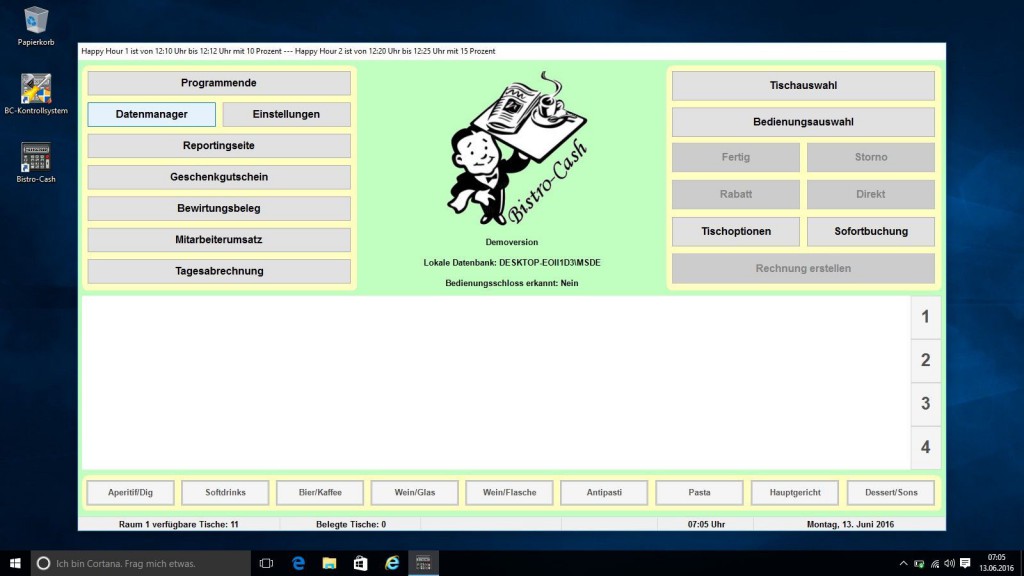The height and width of the screenshot is (576, 1024).
Task: Switch to Hauptgericht category
Action: [x=795, y=492]
